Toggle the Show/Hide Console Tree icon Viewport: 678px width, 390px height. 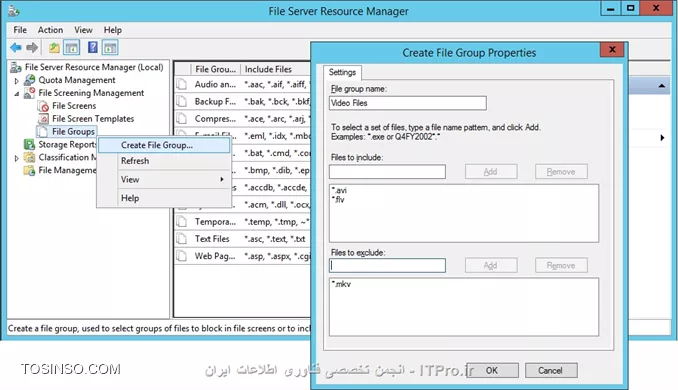point(72,48)
